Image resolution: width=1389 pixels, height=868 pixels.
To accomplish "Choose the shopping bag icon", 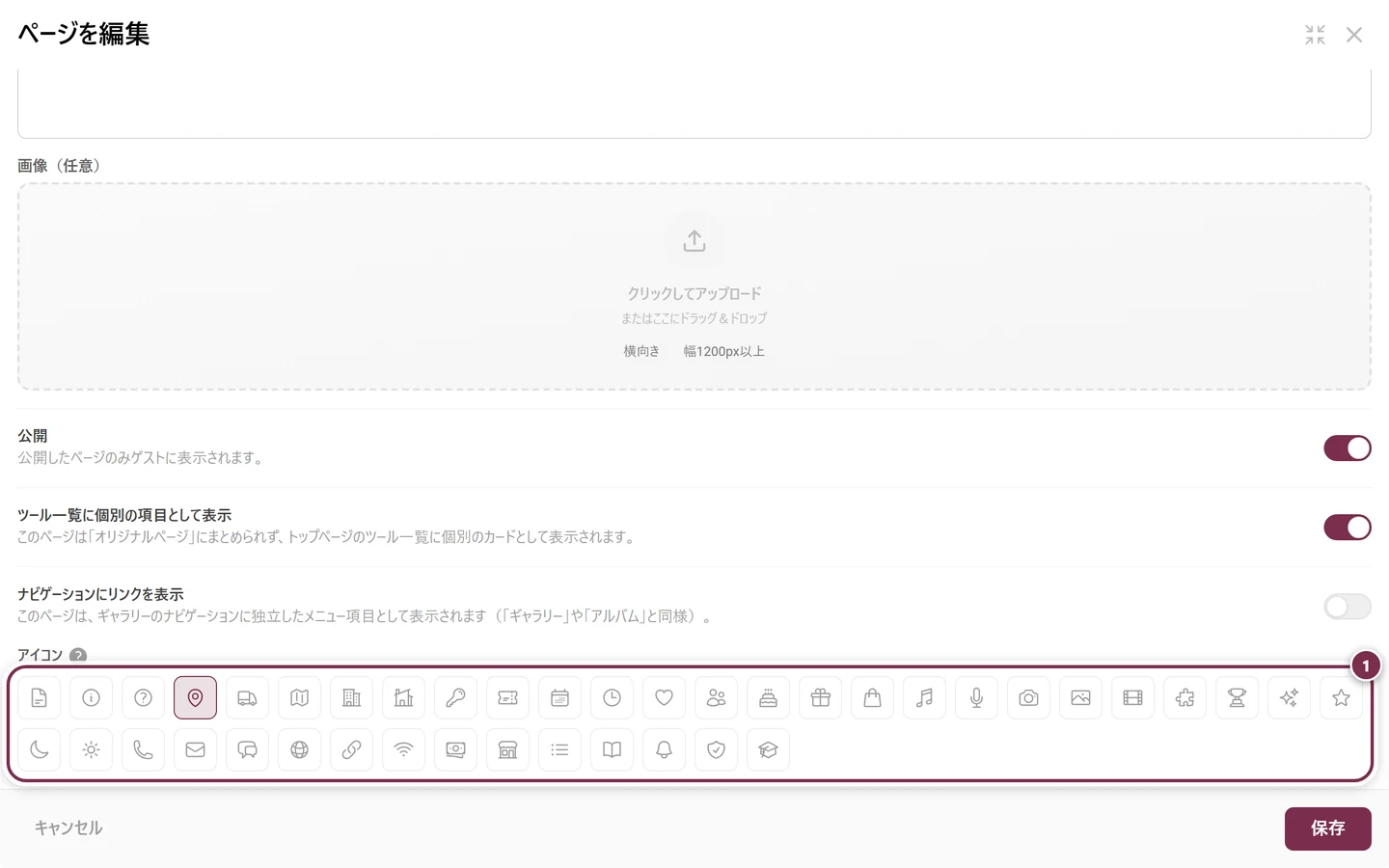I will (x=872, y=697).
